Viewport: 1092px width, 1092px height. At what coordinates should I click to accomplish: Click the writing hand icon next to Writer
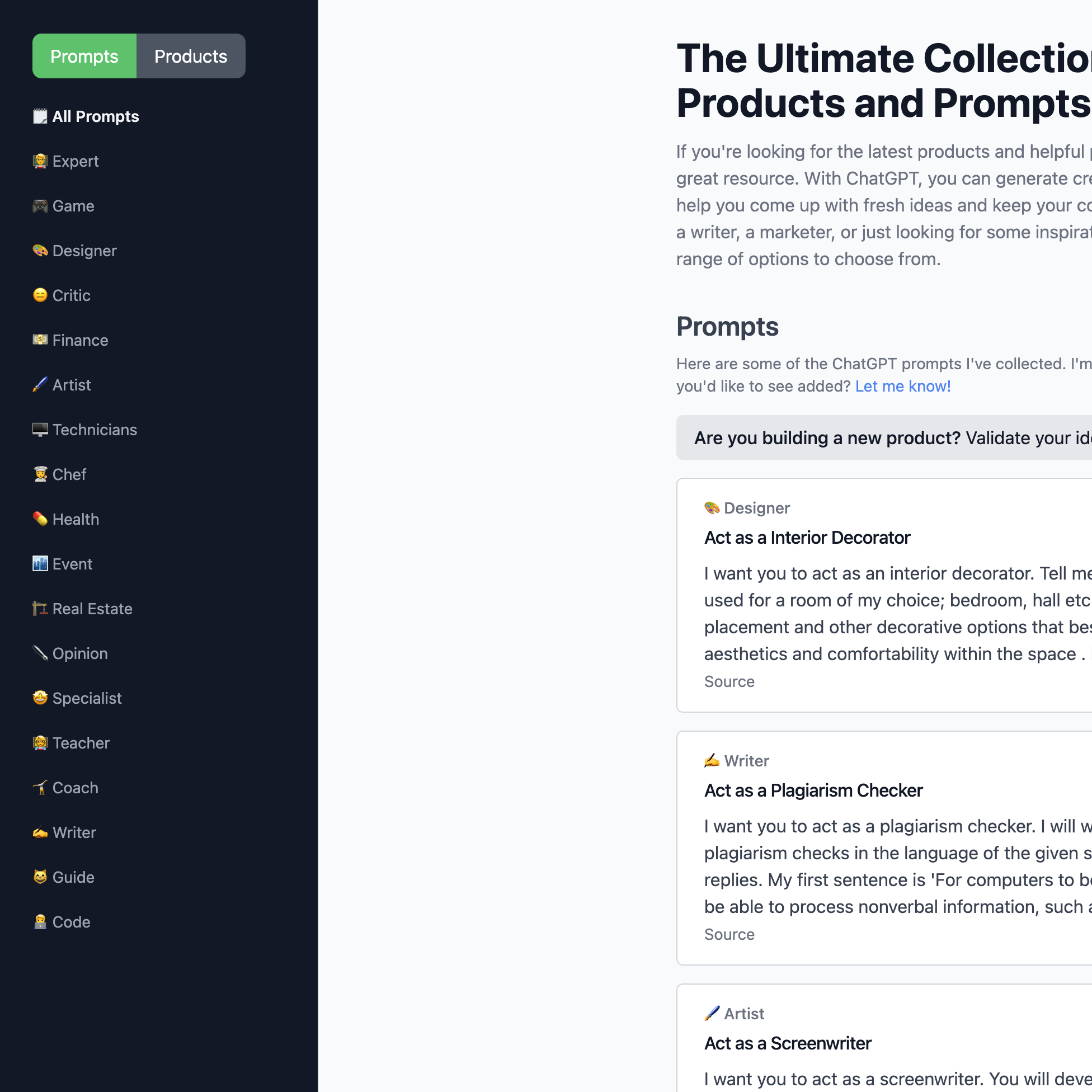pyautogui.click(x=40, y=832)
